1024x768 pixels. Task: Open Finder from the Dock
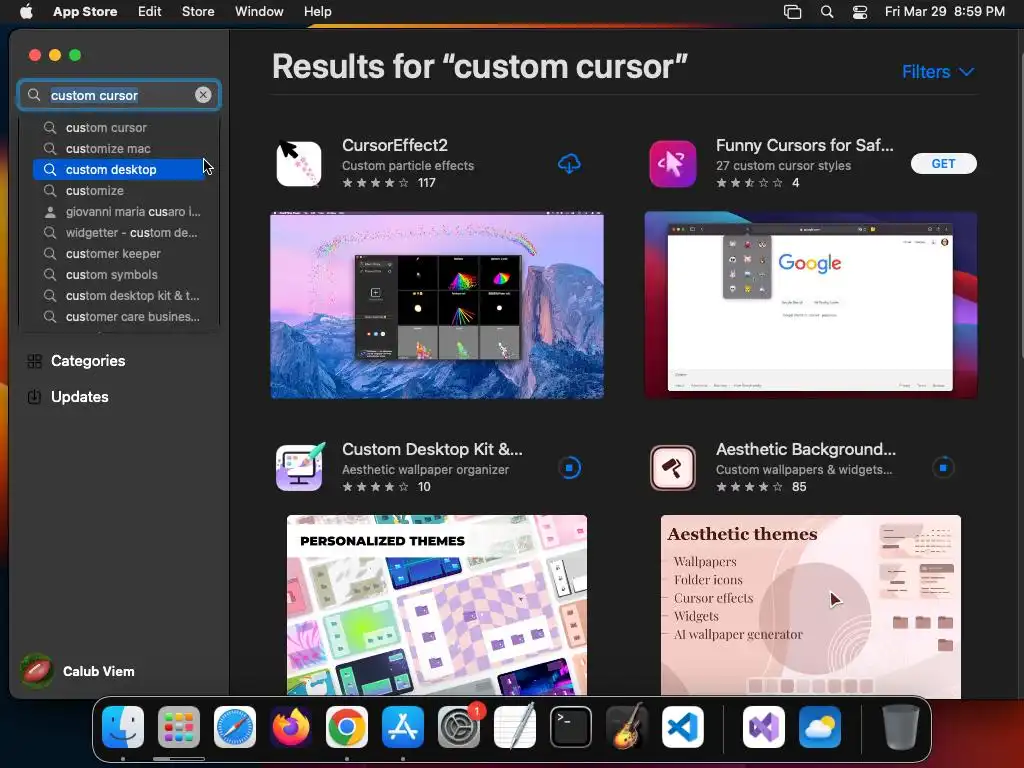pos(123,727)
